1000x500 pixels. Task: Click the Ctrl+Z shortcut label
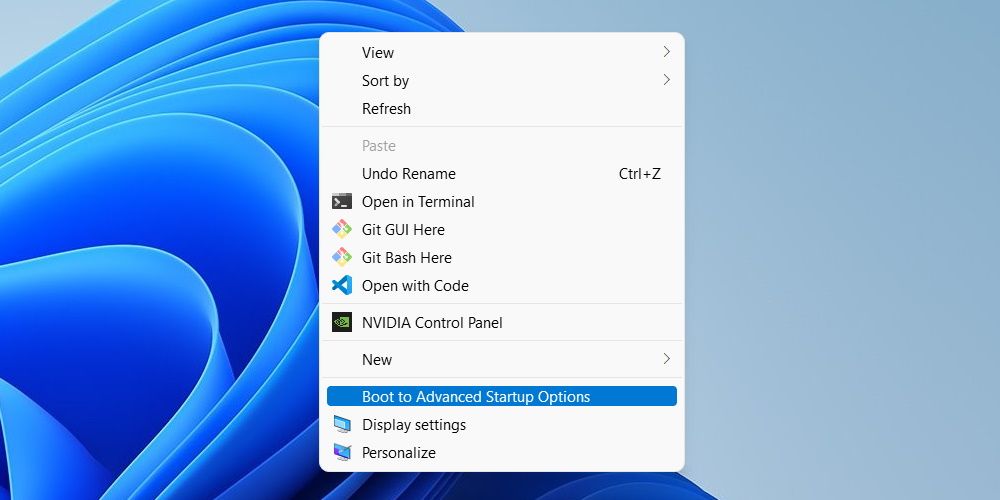(640, 173)
